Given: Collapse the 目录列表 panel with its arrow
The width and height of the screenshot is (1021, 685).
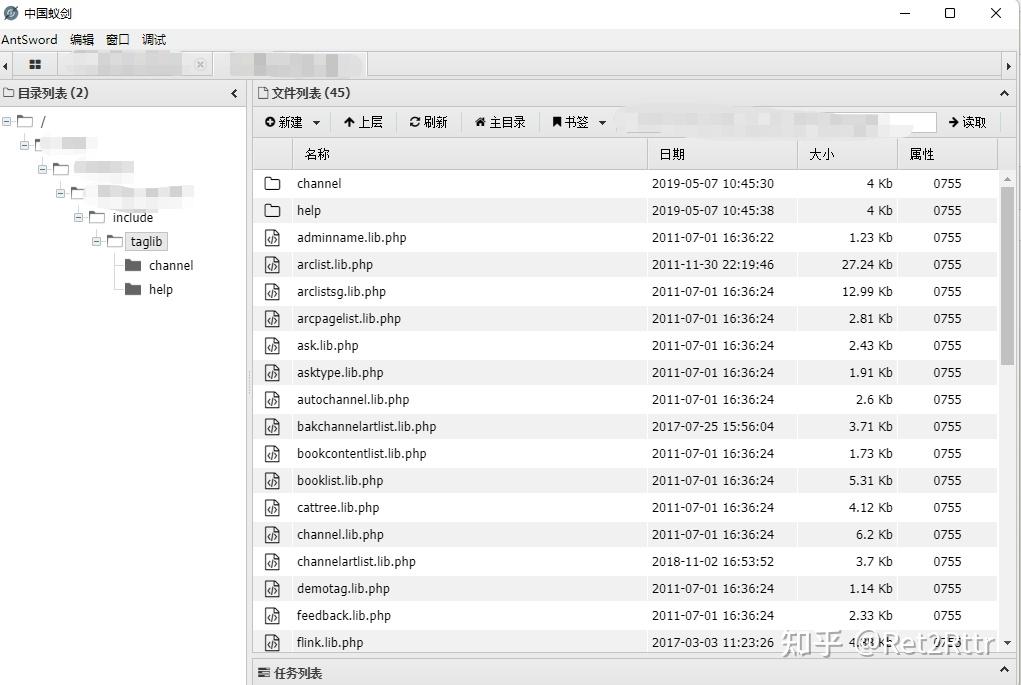Looking at the screenshot, I should click(x=234, y=93).
